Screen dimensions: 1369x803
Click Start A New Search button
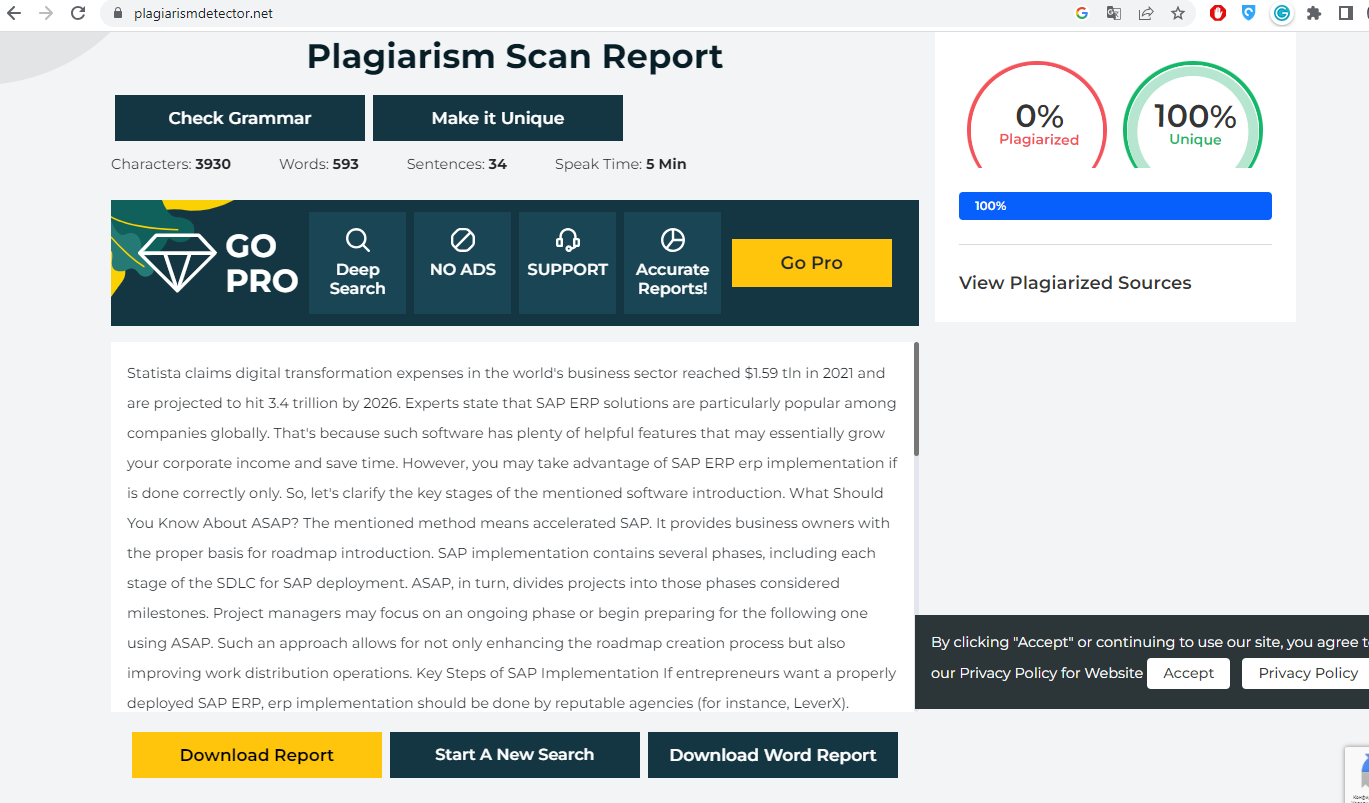click(515, 755)
